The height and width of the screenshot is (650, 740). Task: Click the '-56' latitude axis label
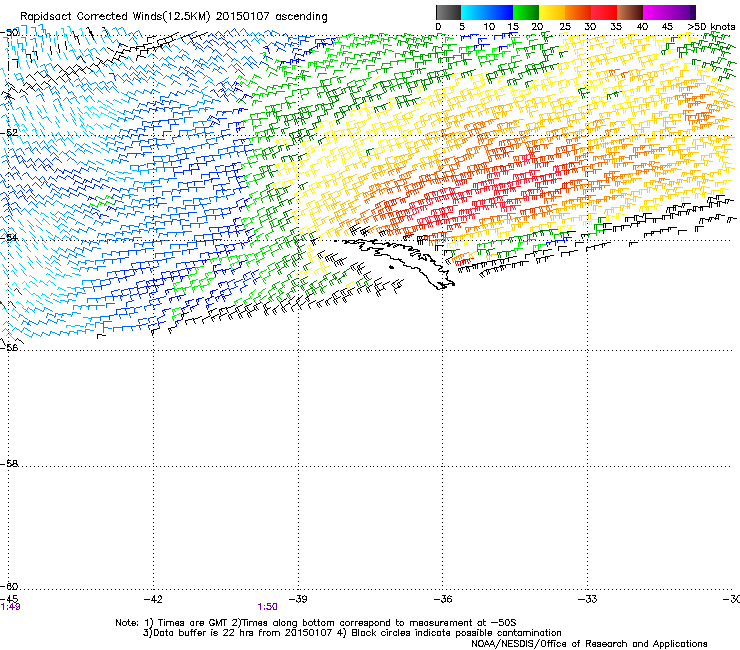pyautogui.click(x=9, y=347)
